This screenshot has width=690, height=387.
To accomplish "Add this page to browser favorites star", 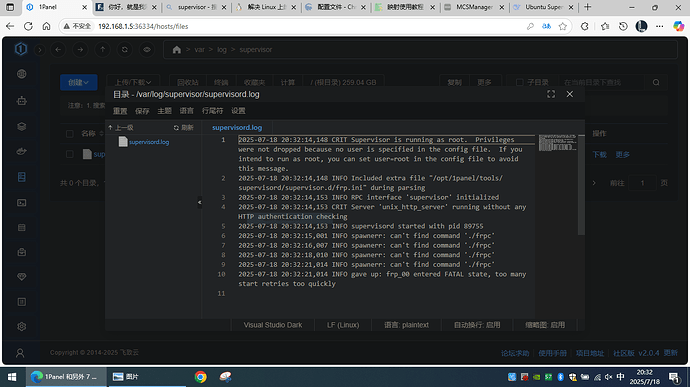I will (563, 26).
